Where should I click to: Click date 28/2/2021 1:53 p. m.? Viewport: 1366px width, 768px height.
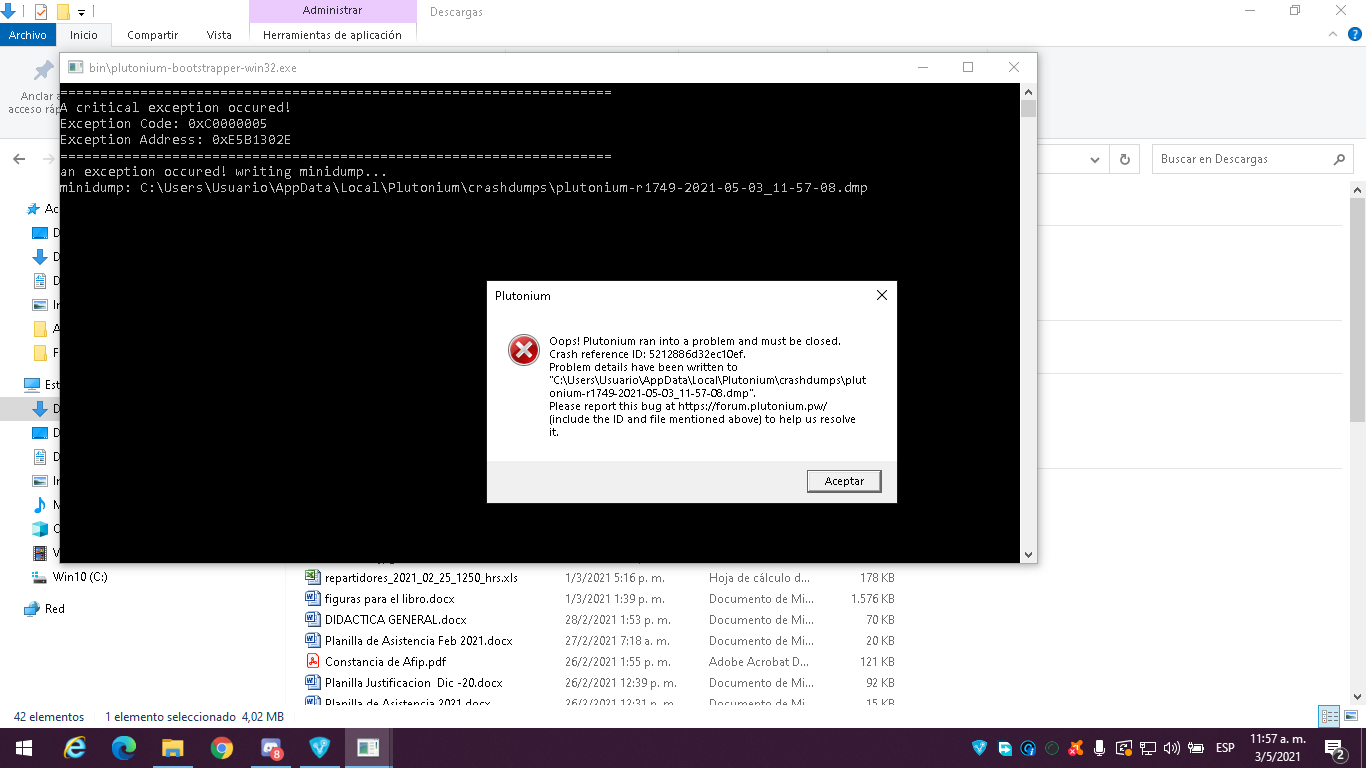tap(617, 620)
